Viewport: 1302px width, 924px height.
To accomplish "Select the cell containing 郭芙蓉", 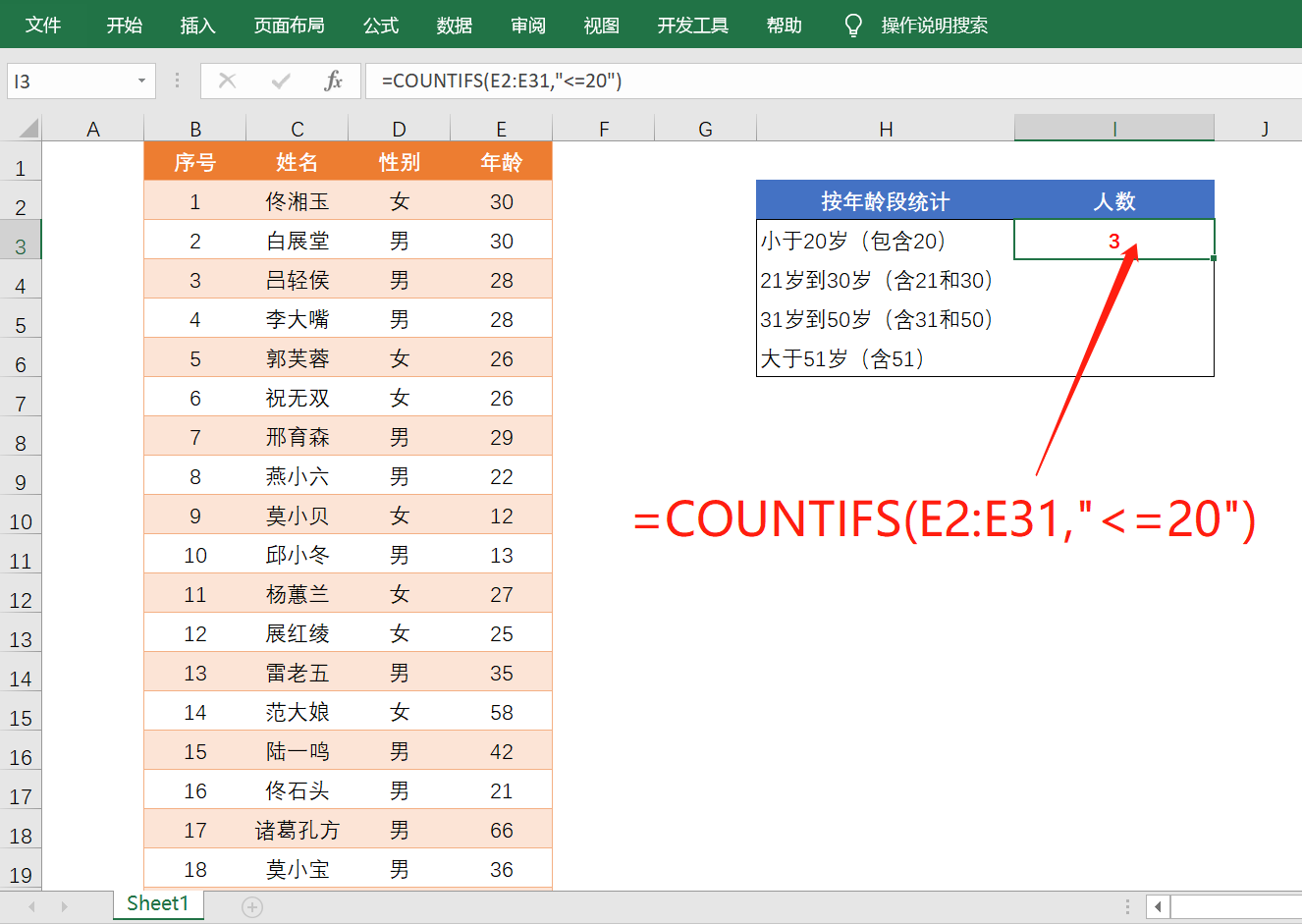I will [298, 358].
